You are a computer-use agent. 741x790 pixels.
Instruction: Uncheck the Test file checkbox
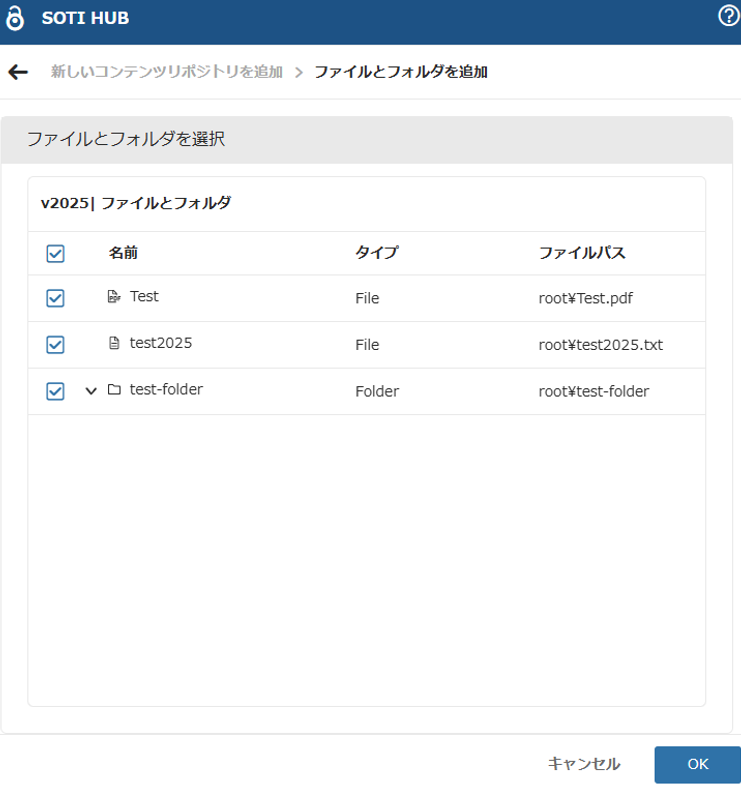tap(55, 298)
